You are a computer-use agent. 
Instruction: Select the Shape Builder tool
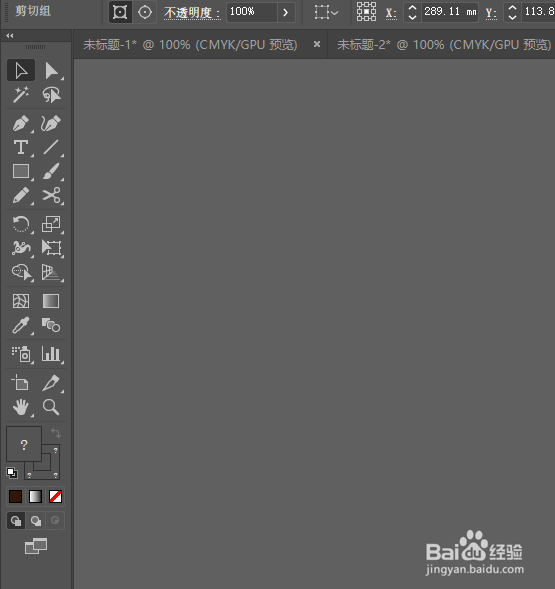click(21, 272)
